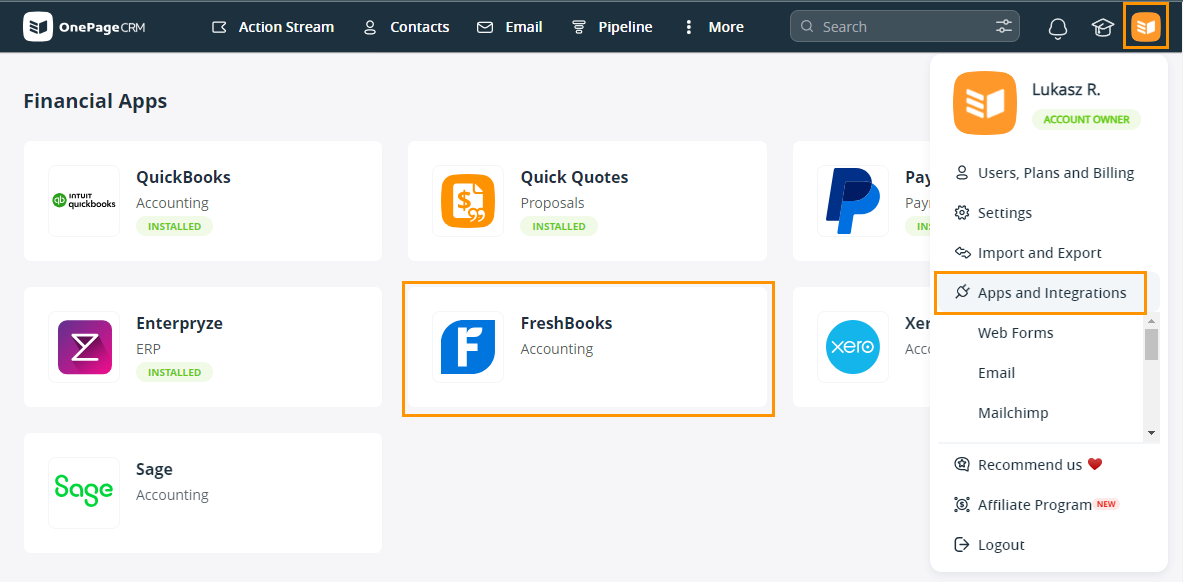Click the Enterpryze app icon
Screen dimensions: 1183x582
pos(84,346)
